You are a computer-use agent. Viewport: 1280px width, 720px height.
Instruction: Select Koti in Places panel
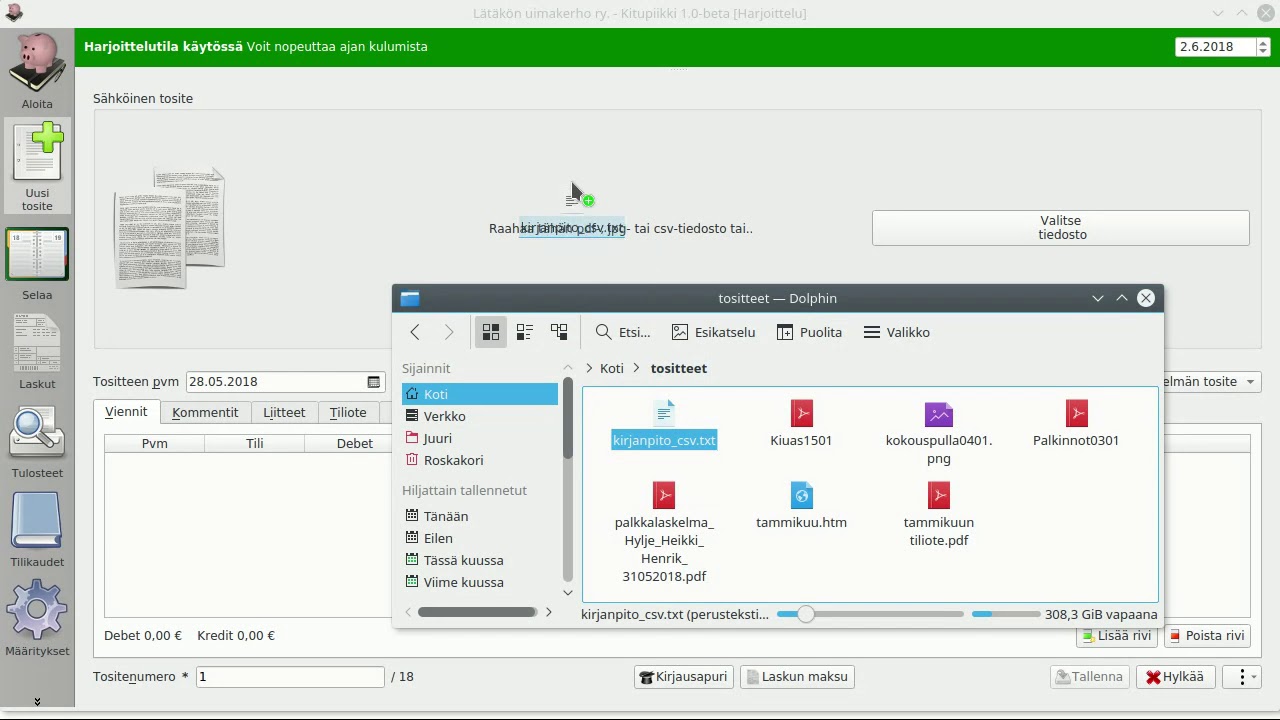pyautogui.click(x=480, y=394)
